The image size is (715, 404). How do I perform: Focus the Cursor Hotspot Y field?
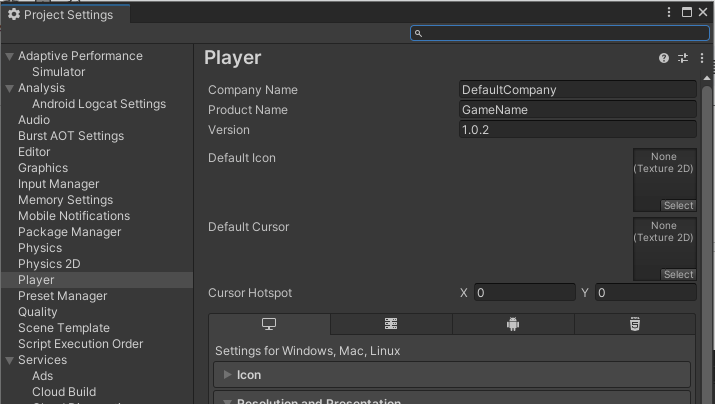pyautogui.click(x=646, y=293)
